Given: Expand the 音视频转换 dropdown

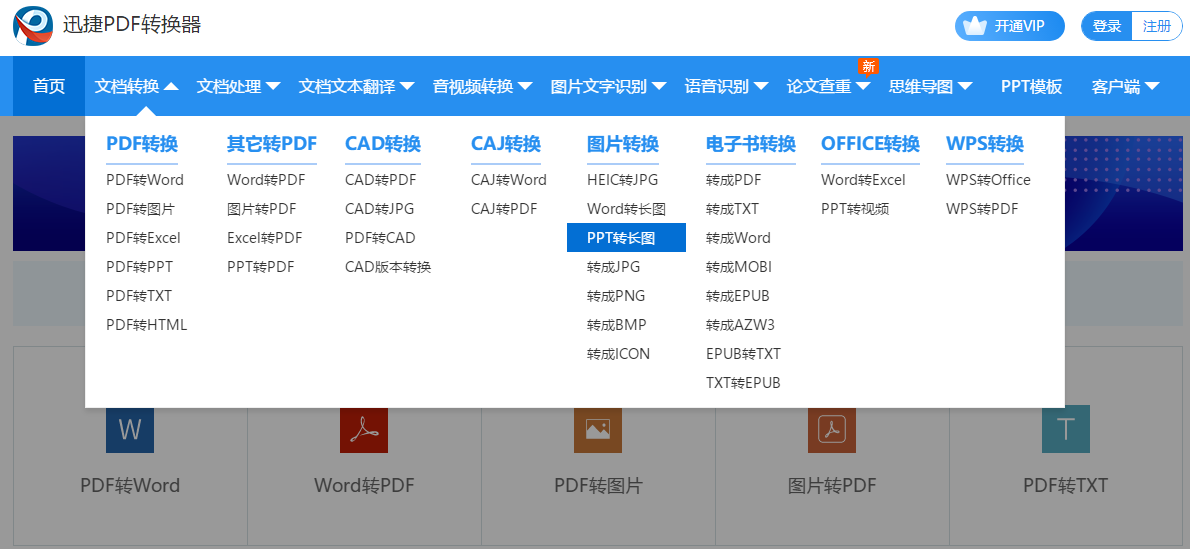Looking at the screenshot, I should click(x=483, y=87).
